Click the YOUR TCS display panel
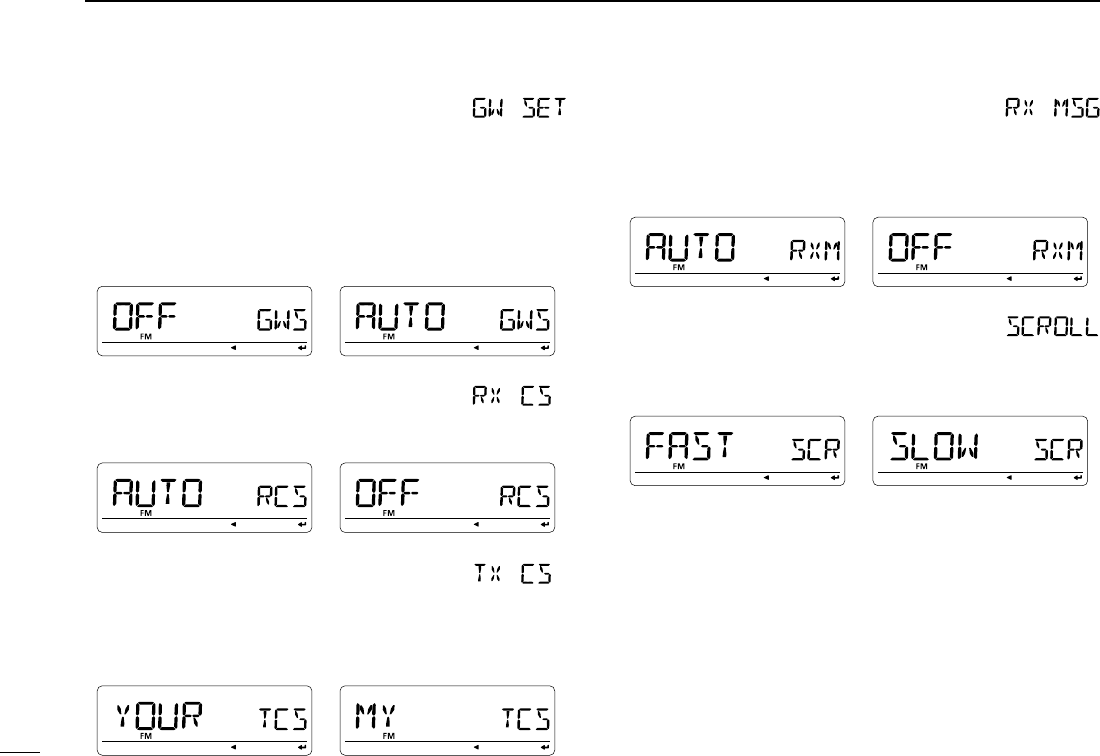1100x756 pixels. pos(204,721)
